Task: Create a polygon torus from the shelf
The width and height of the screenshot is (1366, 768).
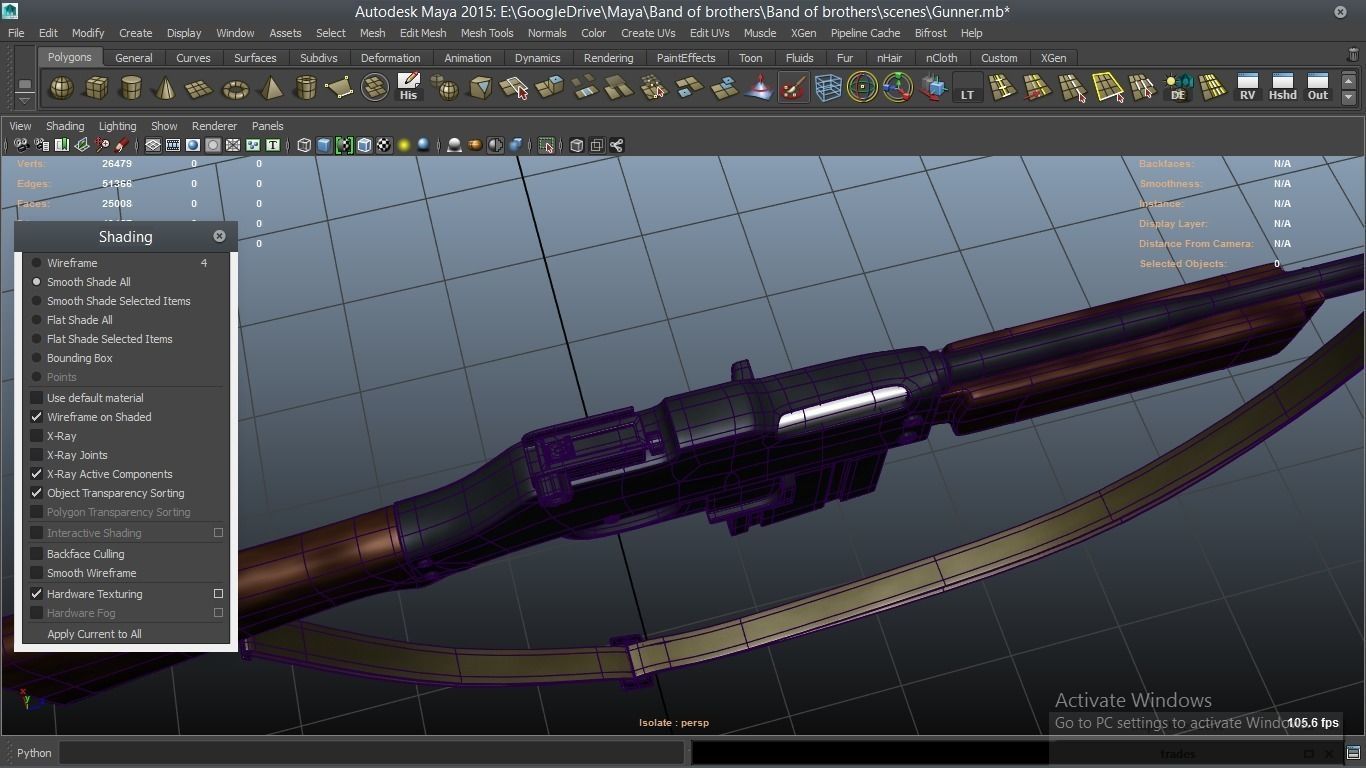Action: point(235,88)
